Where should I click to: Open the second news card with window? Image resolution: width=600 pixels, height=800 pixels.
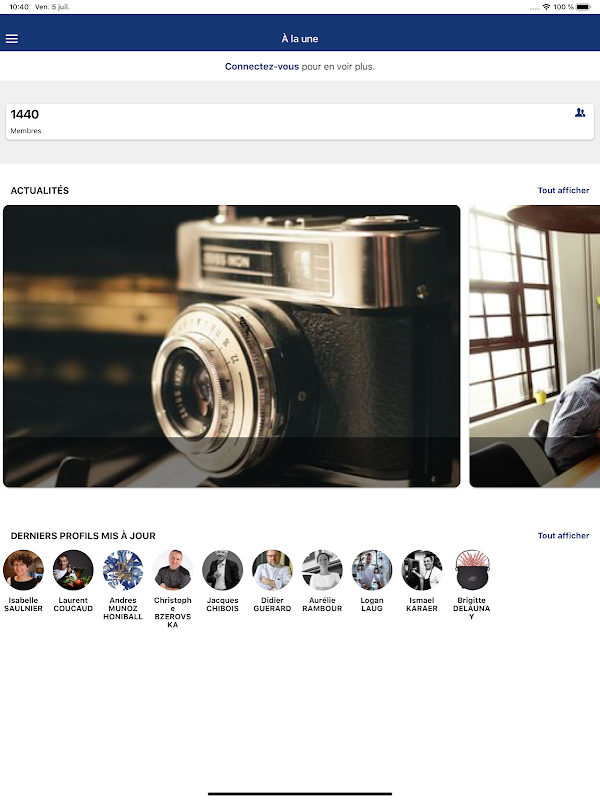pyautogui.click(x=535, y=346)
